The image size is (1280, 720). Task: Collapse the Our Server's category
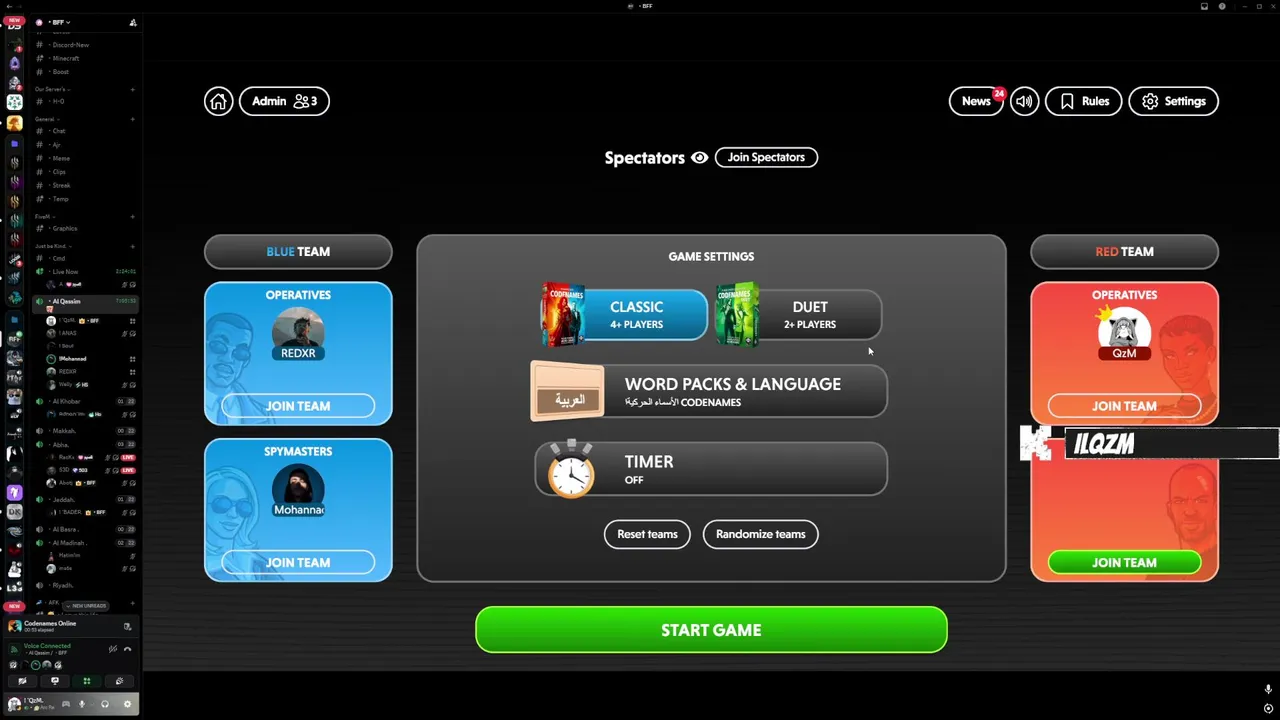(x=52, y=89)
